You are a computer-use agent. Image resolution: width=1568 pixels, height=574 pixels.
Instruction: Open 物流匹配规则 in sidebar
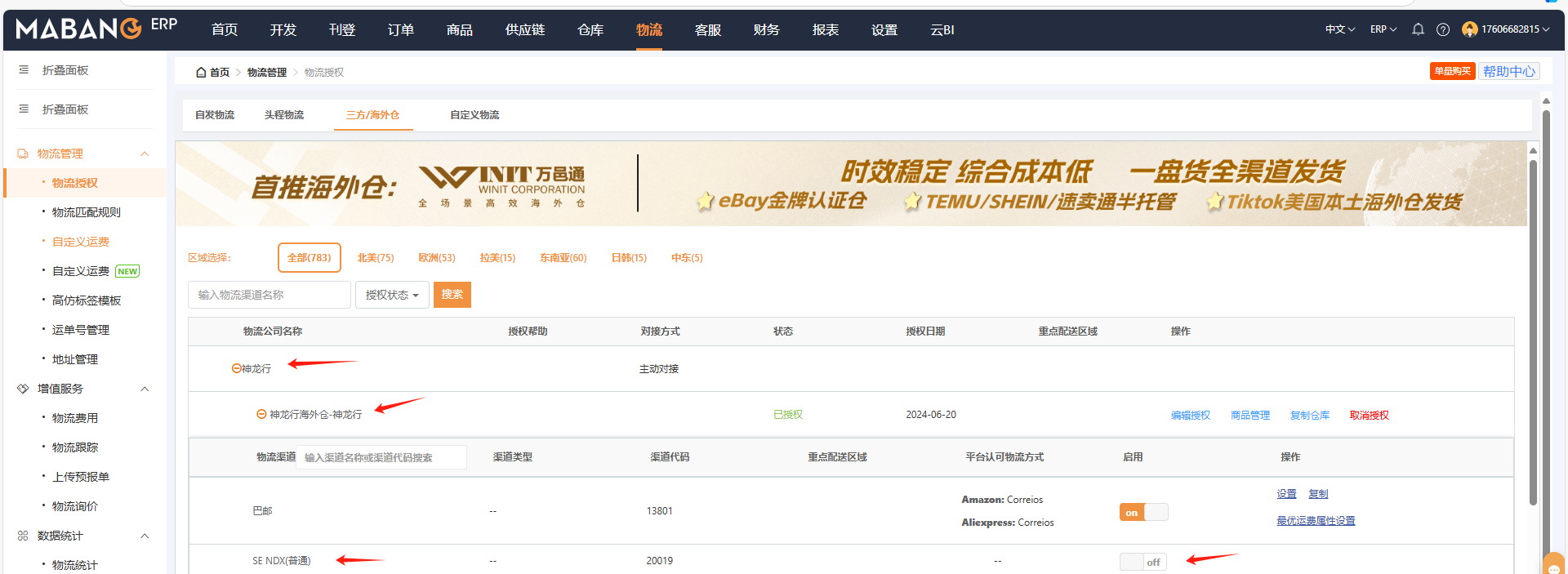pyautogui.click(x=87, y=212)
